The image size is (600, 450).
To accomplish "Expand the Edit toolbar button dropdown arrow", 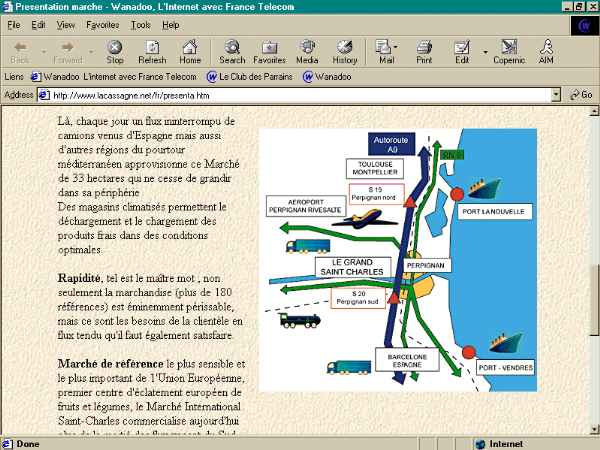I will [485, 50].
